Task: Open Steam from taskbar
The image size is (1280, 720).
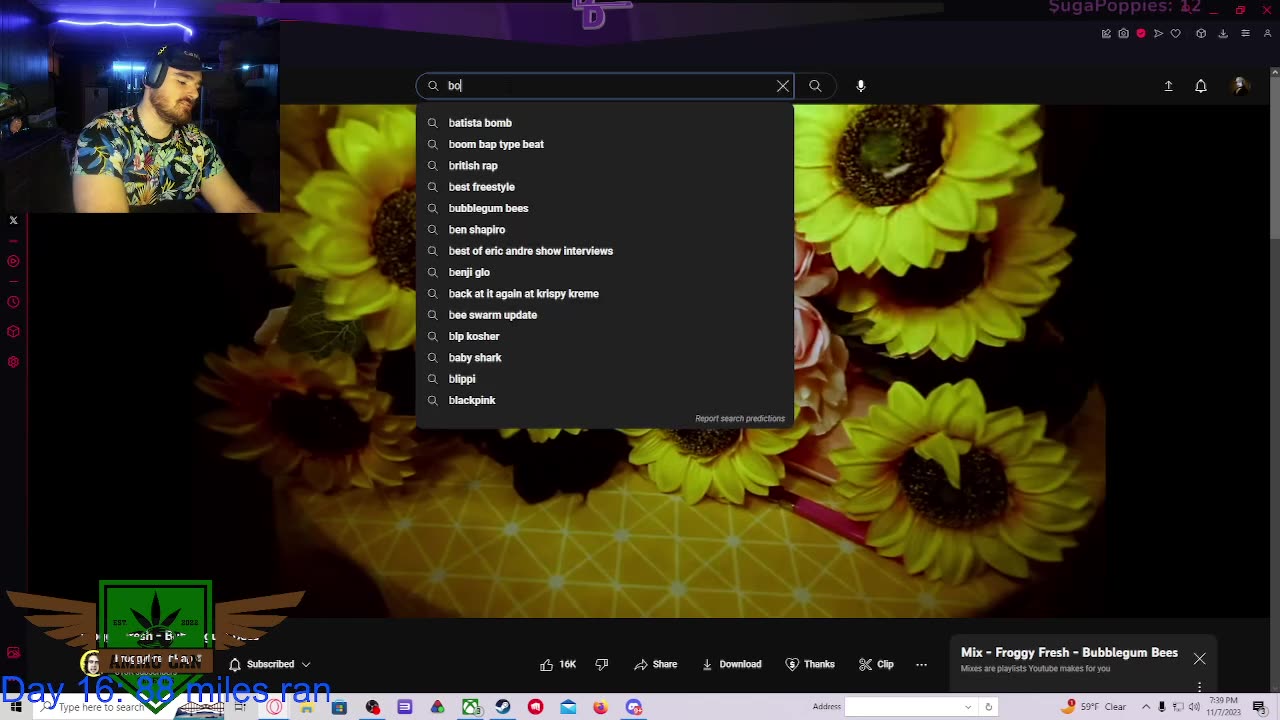Action: pos(503,707)
